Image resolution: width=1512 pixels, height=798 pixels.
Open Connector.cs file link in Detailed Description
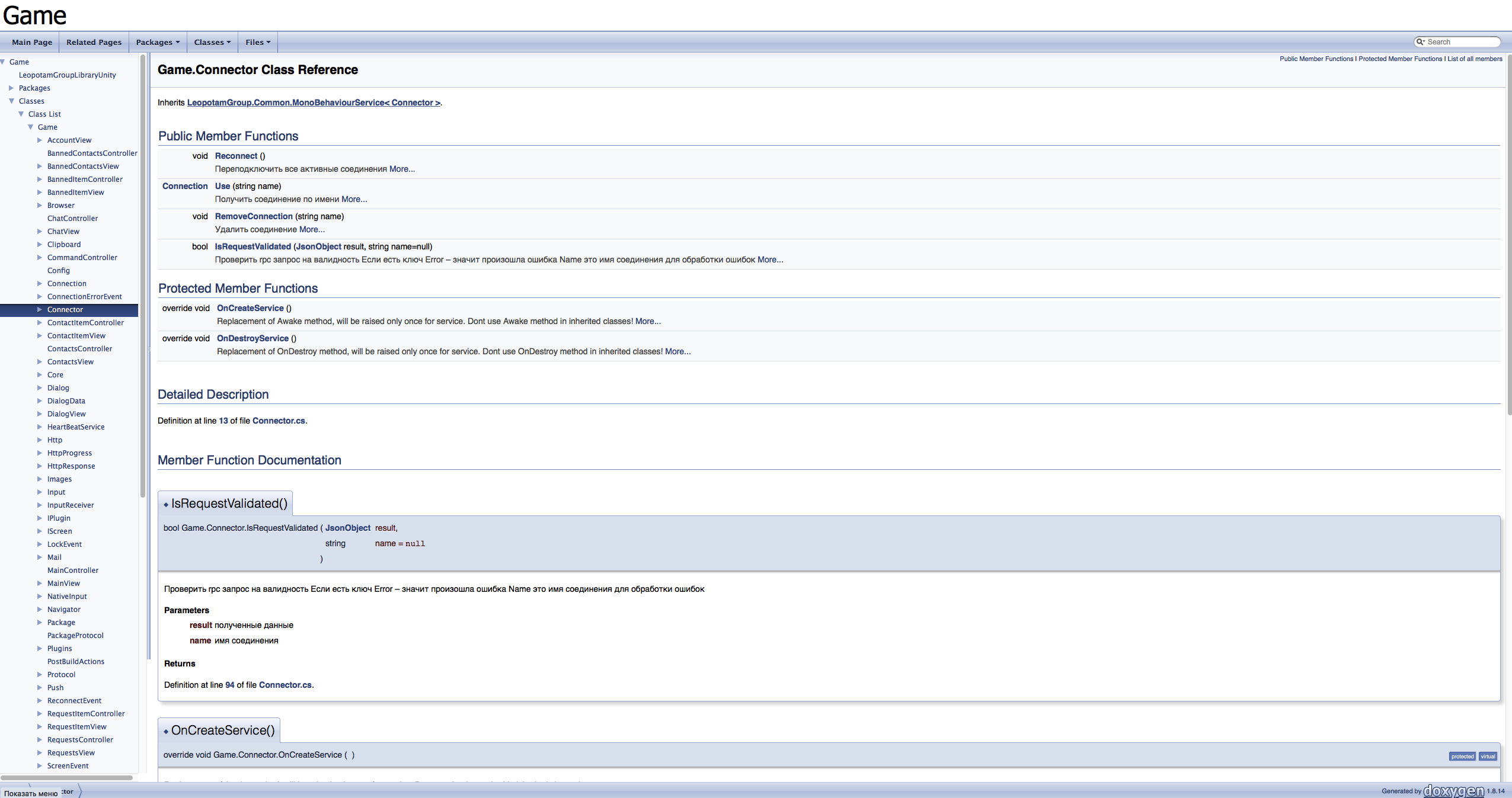click(x=279, y=421)
